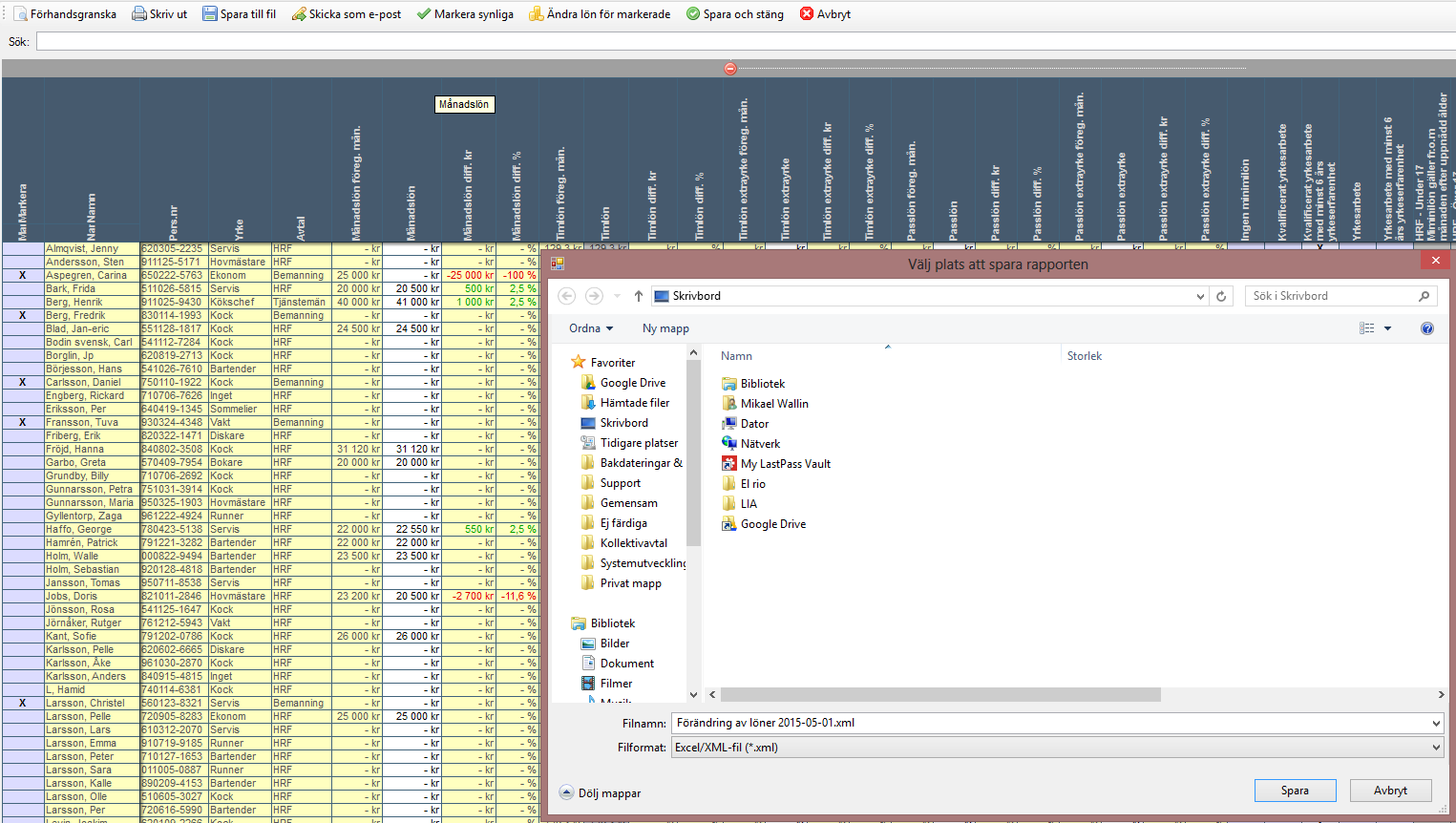
Task: Click the Spara button in dialog
Action: point(1295,791)
